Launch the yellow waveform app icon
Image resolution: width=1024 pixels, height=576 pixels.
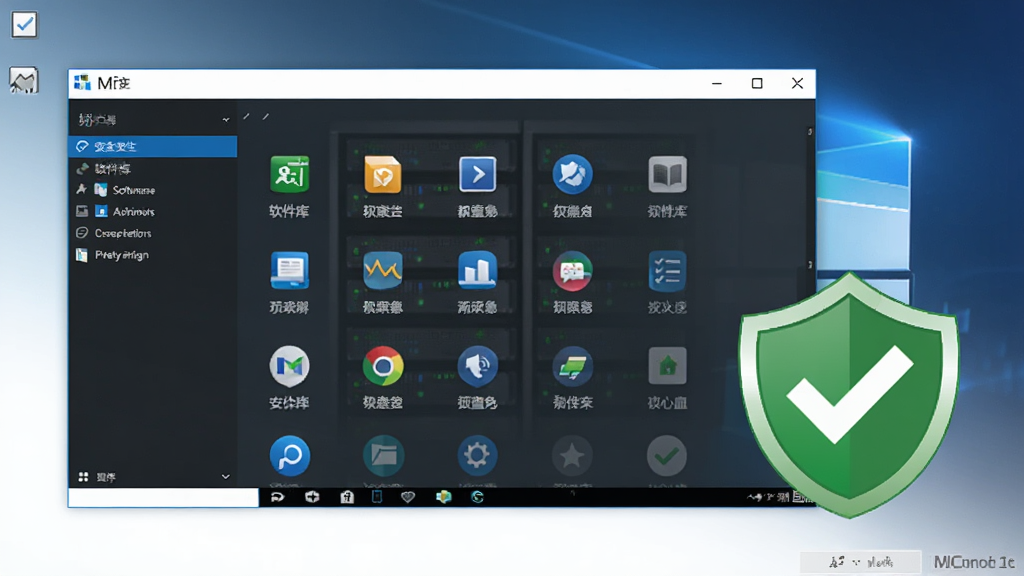(x=383, y=270)
